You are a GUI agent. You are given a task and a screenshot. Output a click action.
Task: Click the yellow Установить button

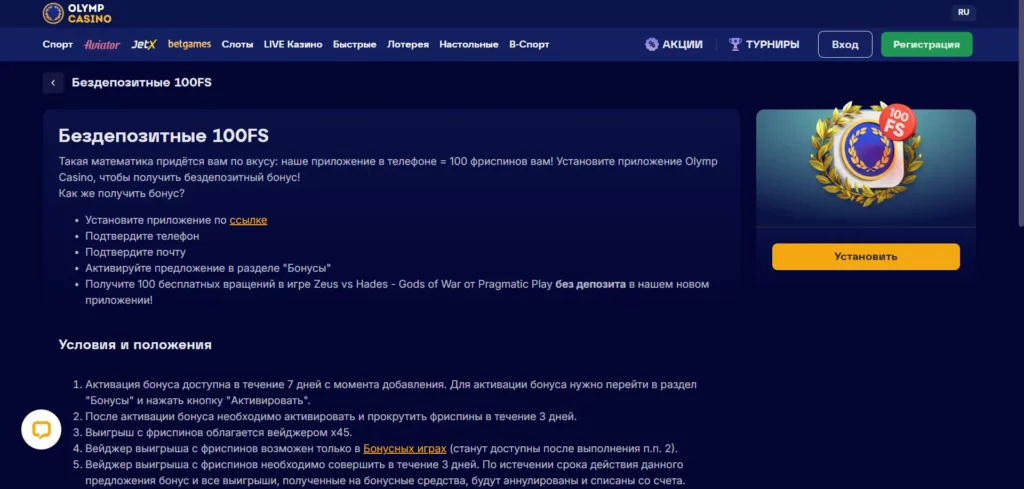(866, 257)
